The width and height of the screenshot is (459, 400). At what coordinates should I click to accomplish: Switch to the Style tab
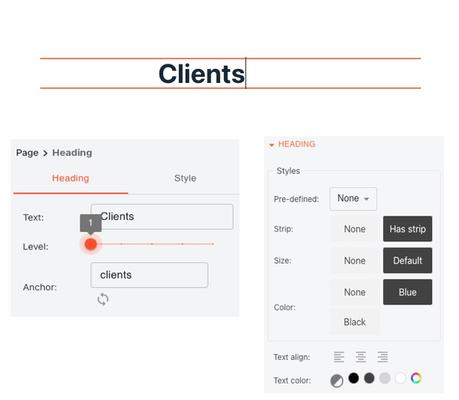185,178
